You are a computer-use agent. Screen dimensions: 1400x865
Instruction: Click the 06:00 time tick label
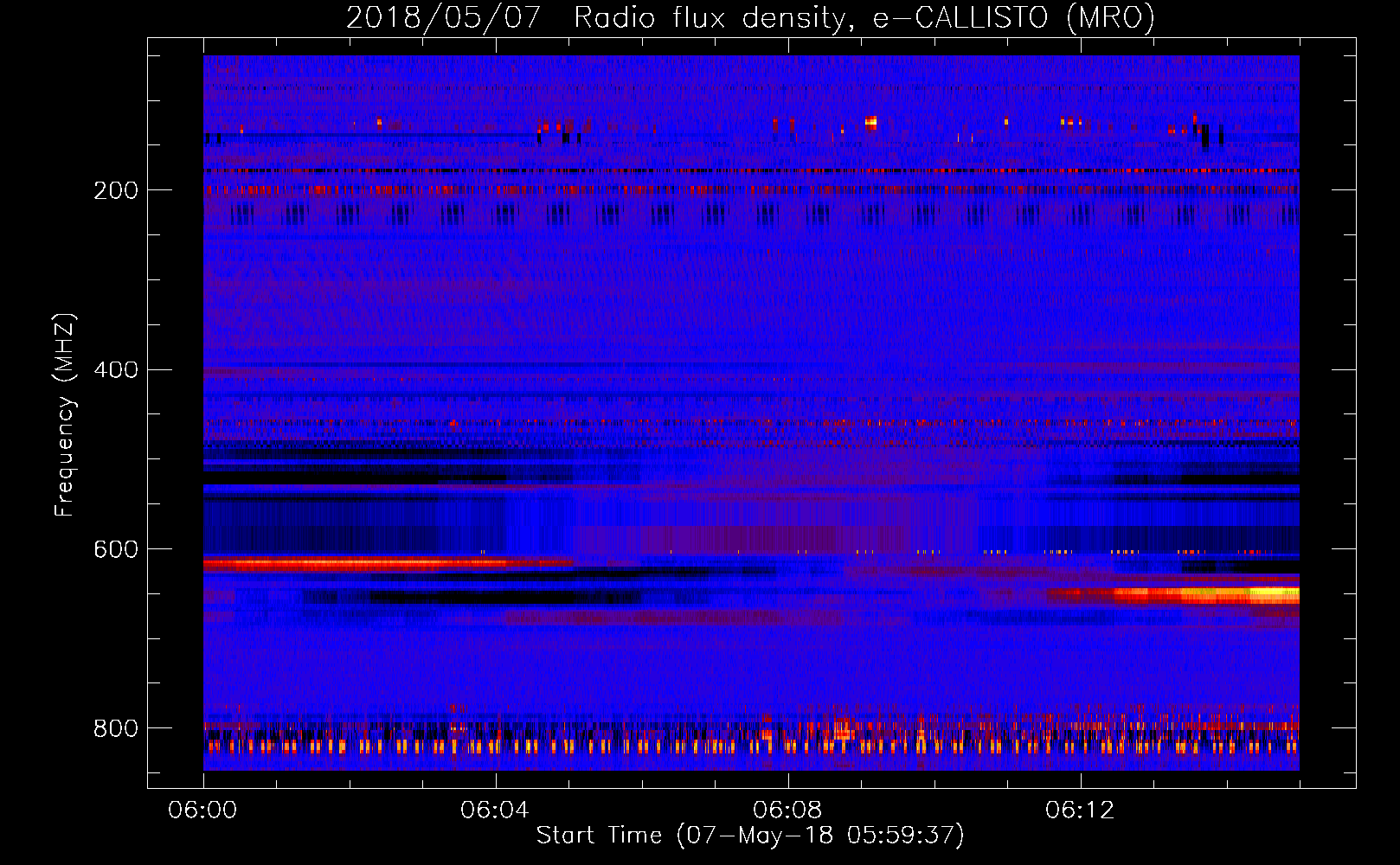tap(203, 810)
